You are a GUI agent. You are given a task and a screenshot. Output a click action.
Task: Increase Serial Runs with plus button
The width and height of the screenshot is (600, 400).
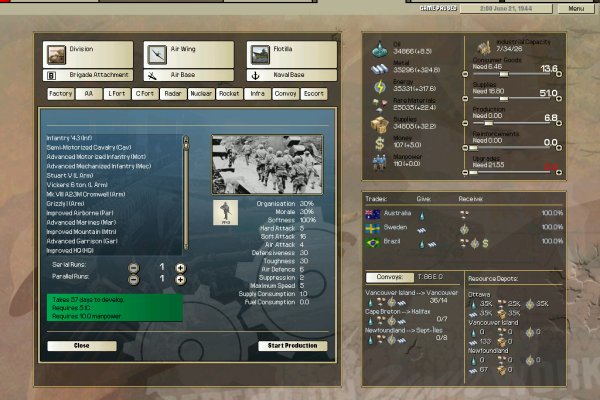pos(181,268)
